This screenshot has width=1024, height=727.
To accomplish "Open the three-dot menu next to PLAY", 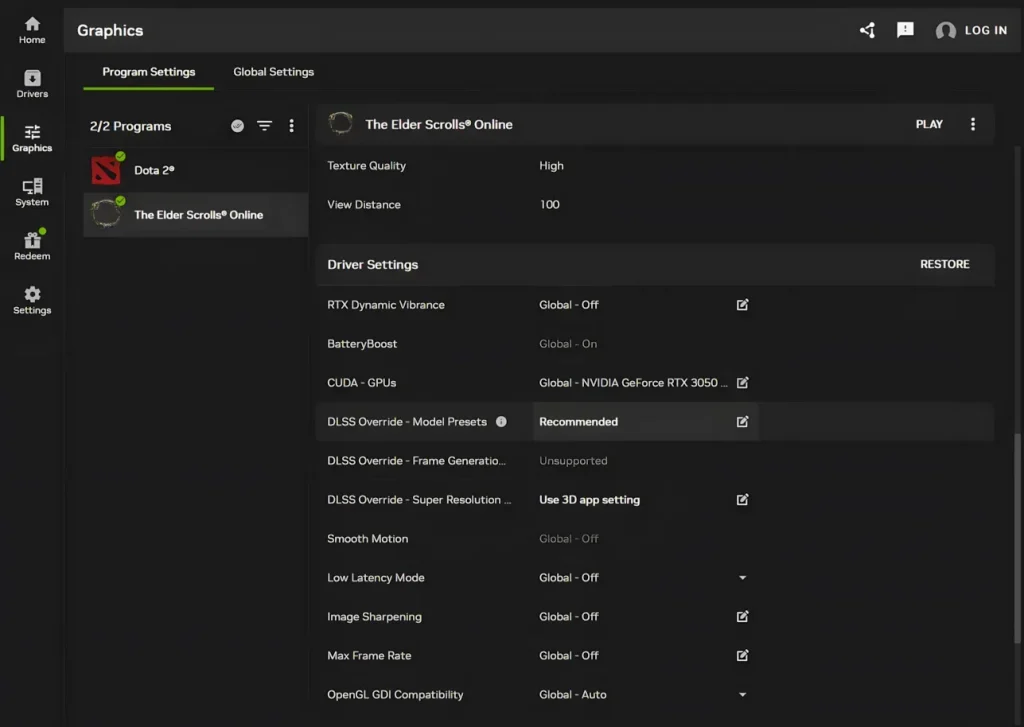I will [973, 124].
